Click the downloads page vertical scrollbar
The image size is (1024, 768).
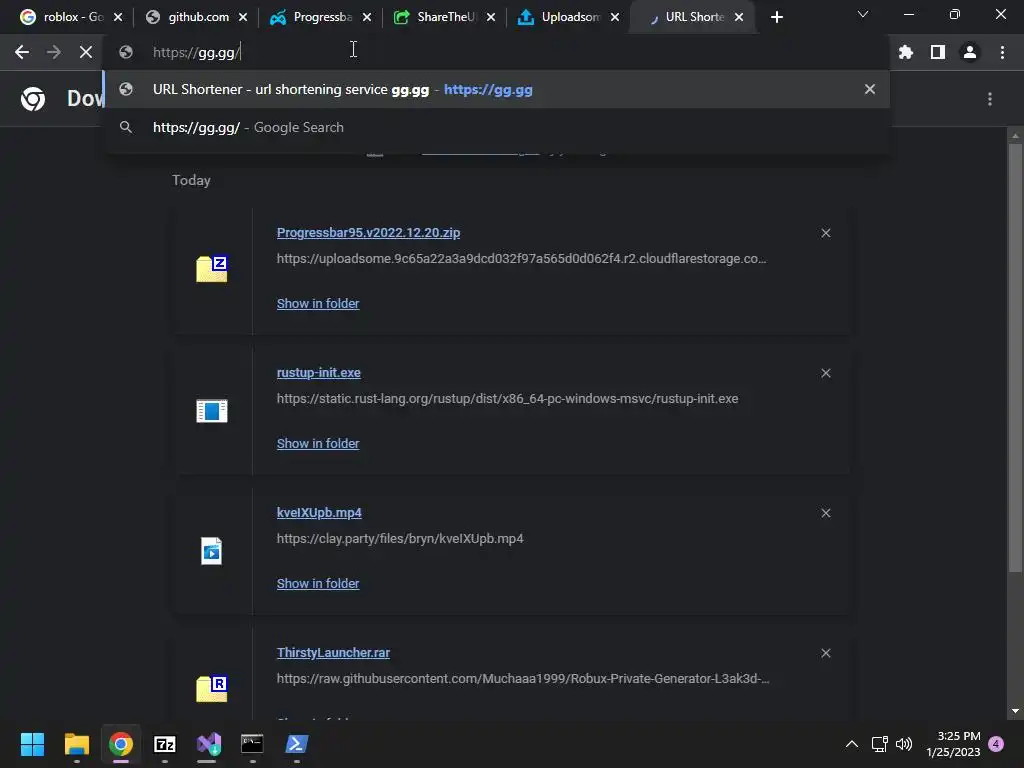click(1015, 358)
